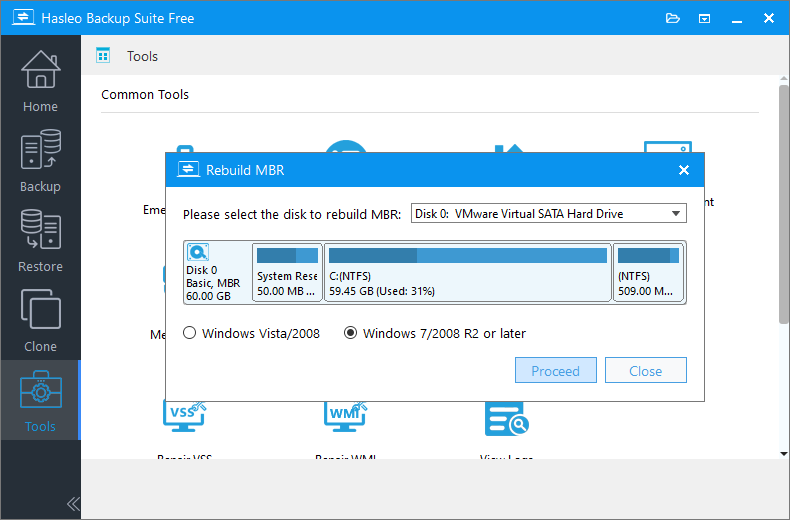Collapse the sidebar with double chevron
The image size is (790, 520).
pyautogui.click(x=73, y=503)
